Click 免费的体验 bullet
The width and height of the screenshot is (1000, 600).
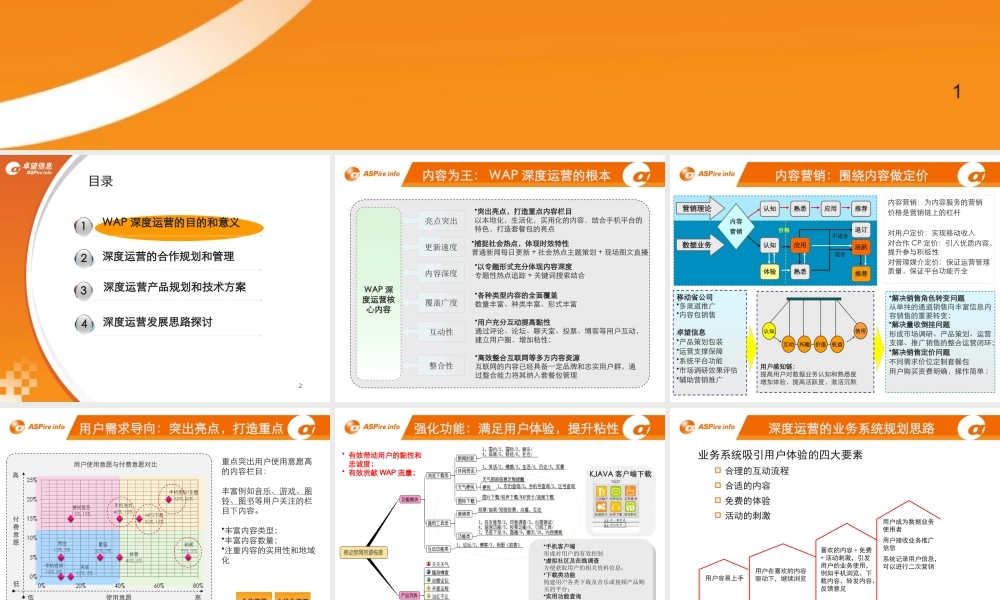coord(742,501)
